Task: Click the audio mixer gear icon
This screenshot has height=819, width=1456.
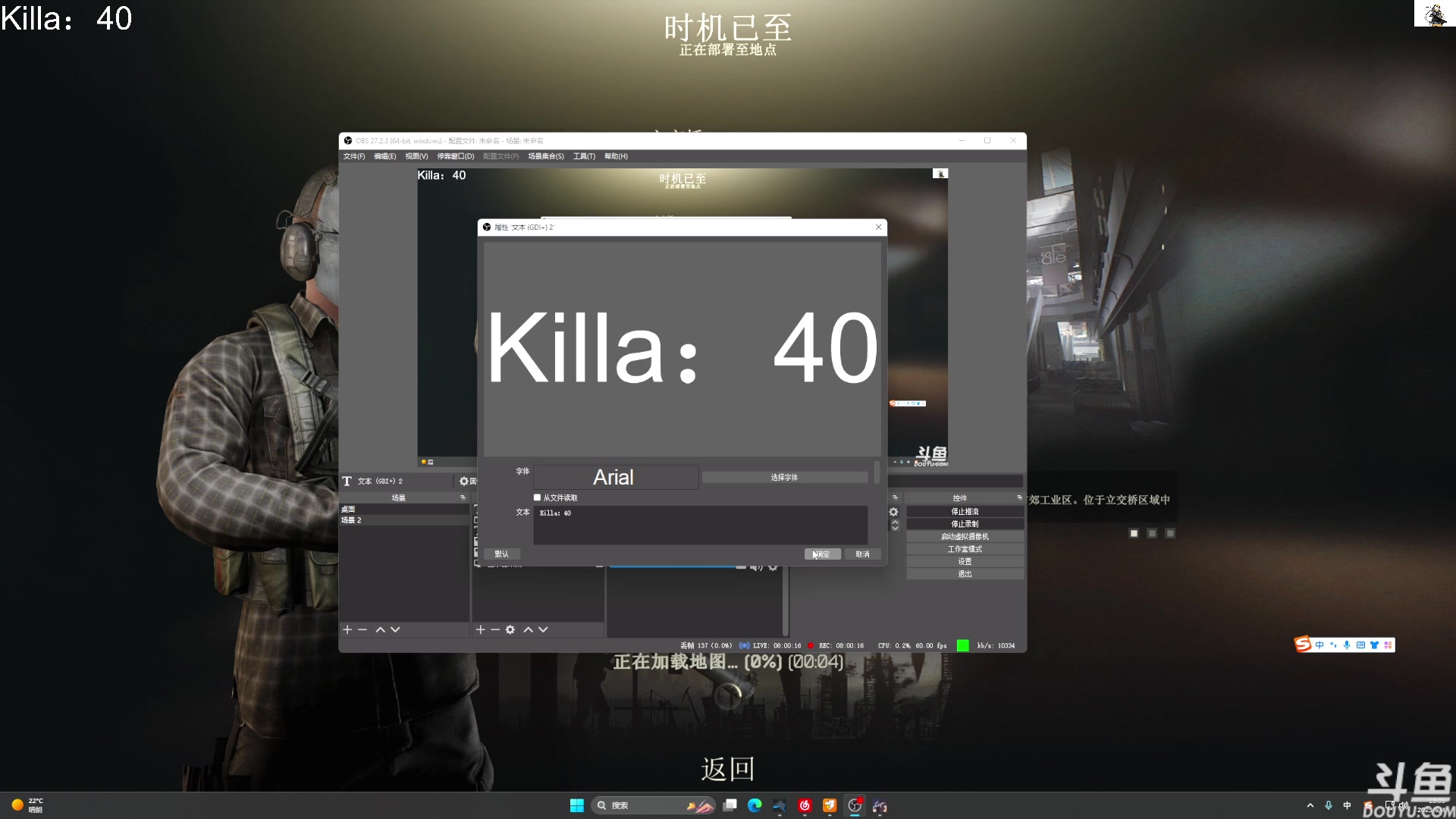Action: point(773,566)
